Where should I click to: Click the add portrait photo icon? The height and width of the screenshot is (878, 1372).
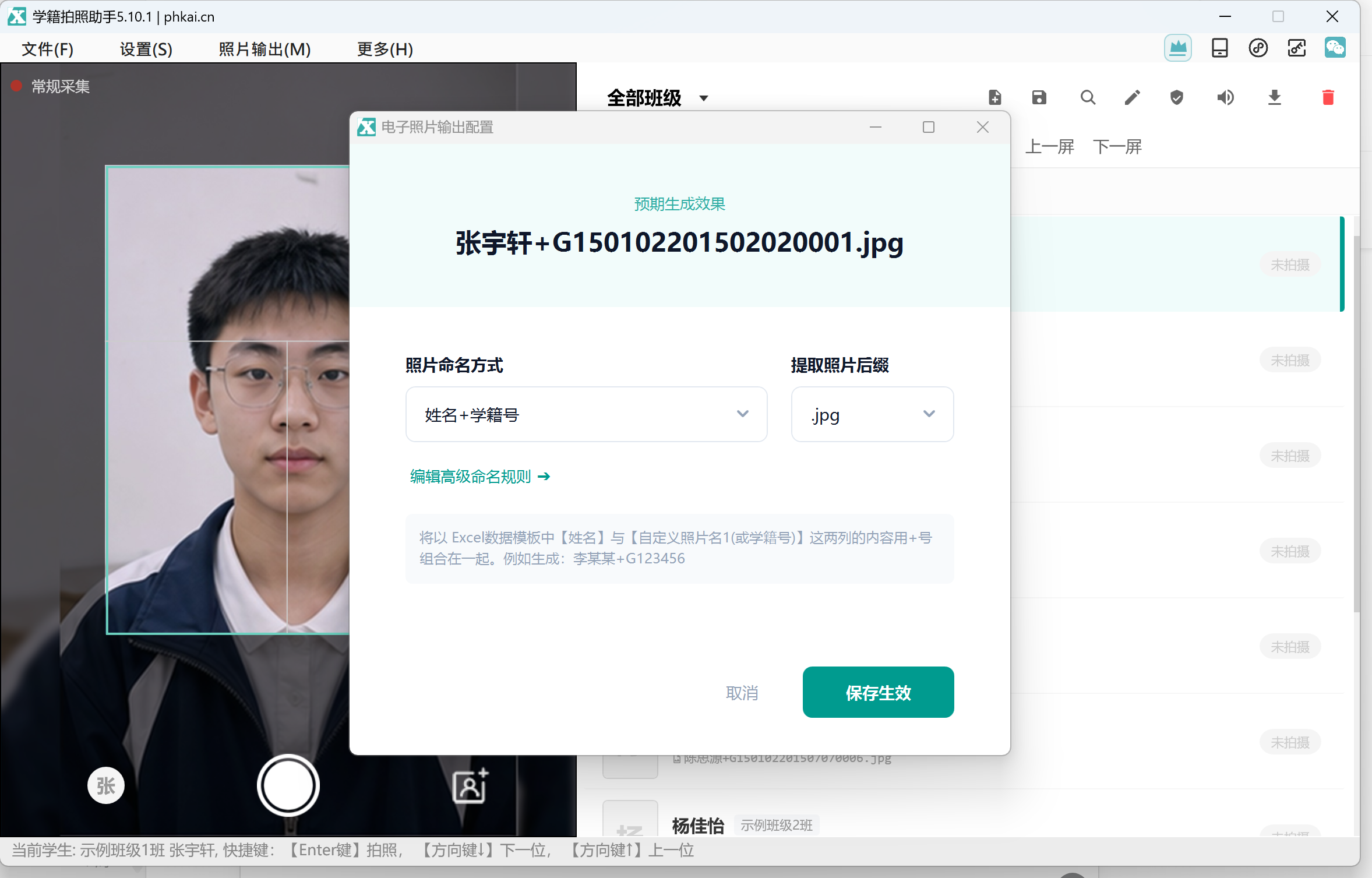470,785
